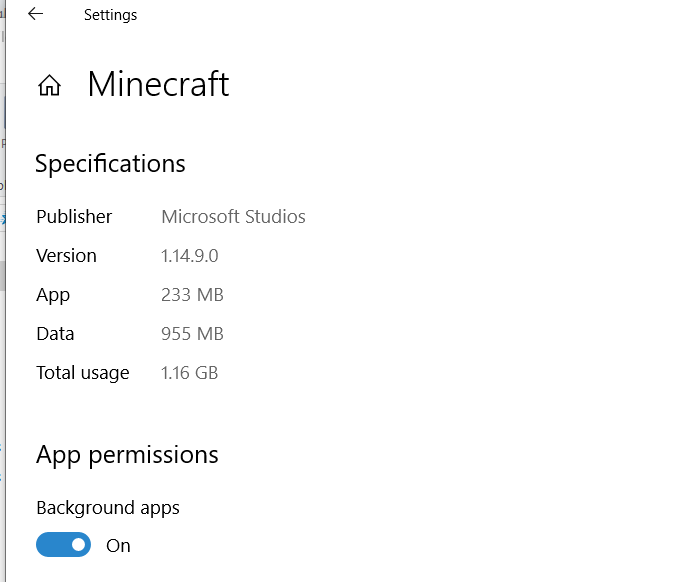Select the 233 MB app size value
689x582 pixels.
point(192,295)
